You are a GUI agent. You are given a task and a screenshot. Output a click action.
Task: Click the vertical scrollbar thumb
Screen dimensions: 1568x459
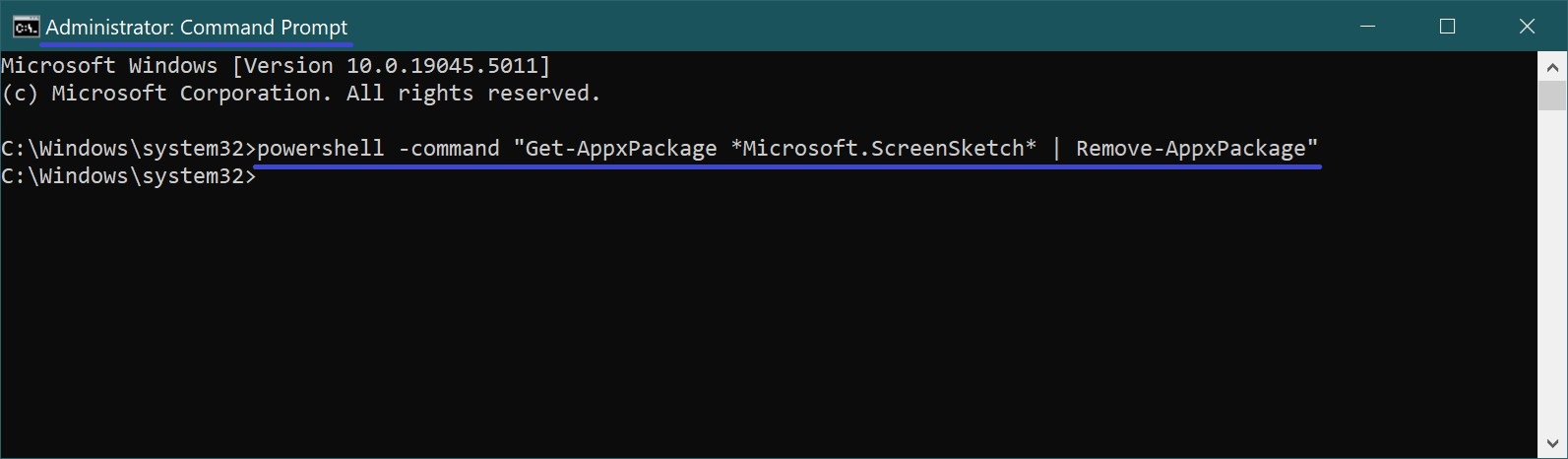click(x=1552, y=96)
